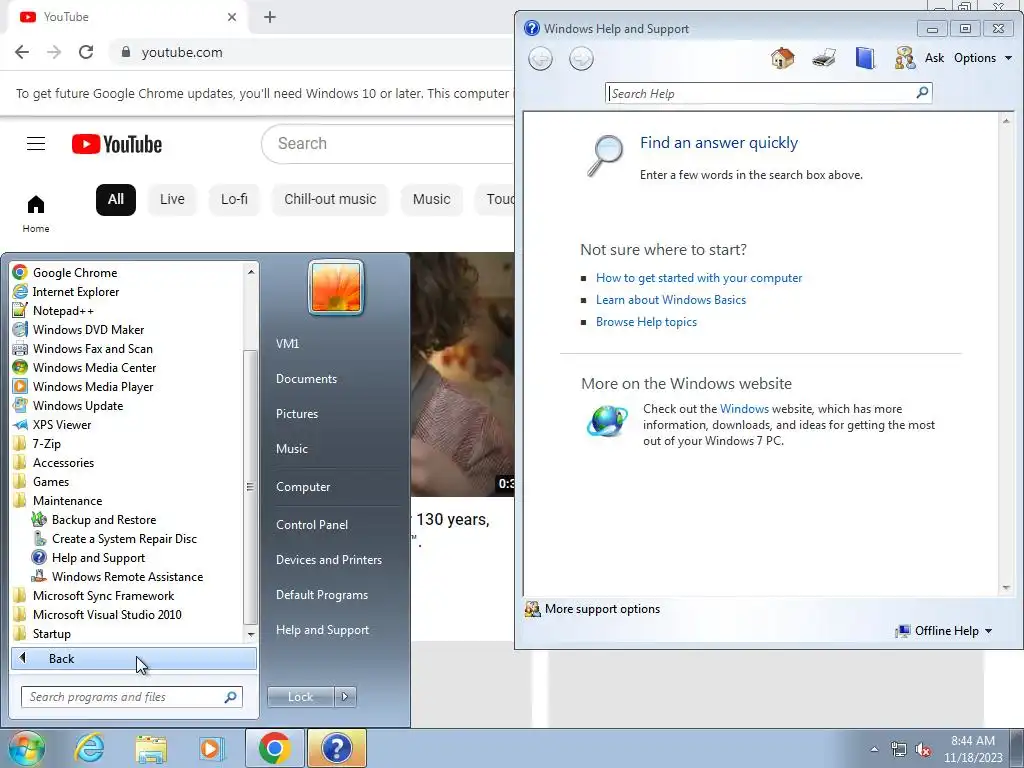Open Windows Explorer from taskbar

151,748
